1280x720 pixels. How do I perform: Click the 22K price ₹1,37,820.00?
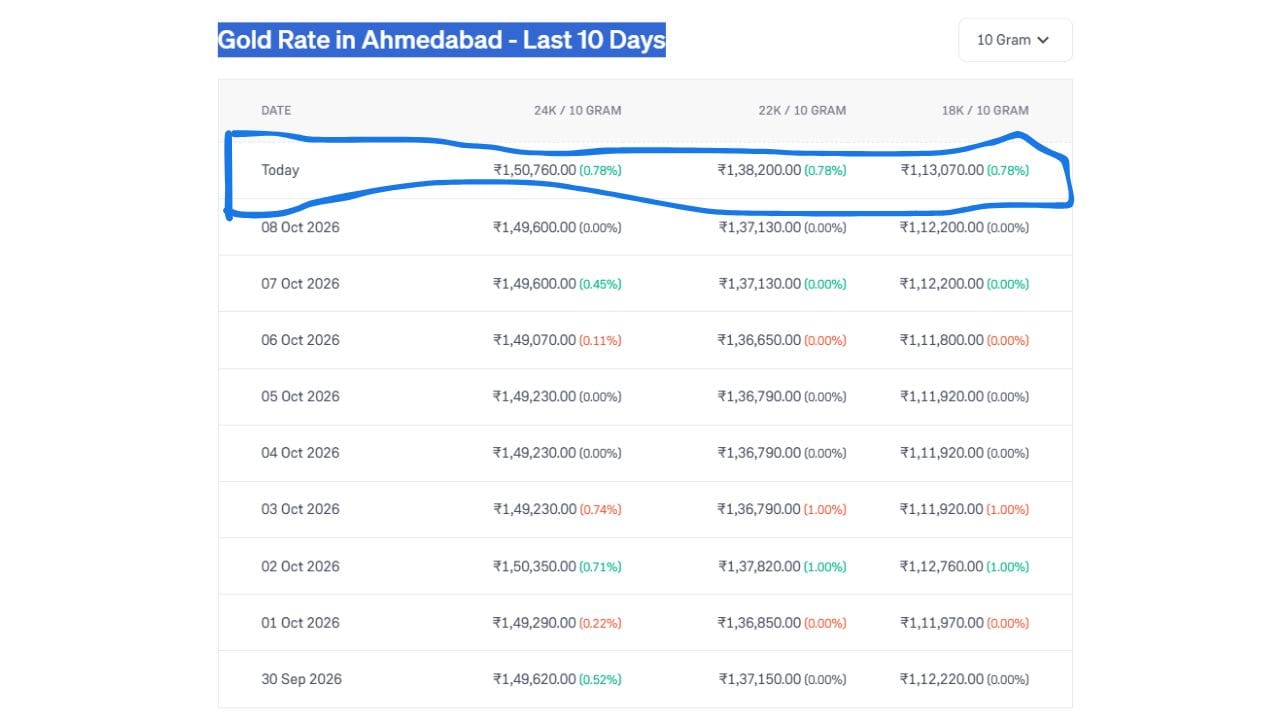coord(759,566)
